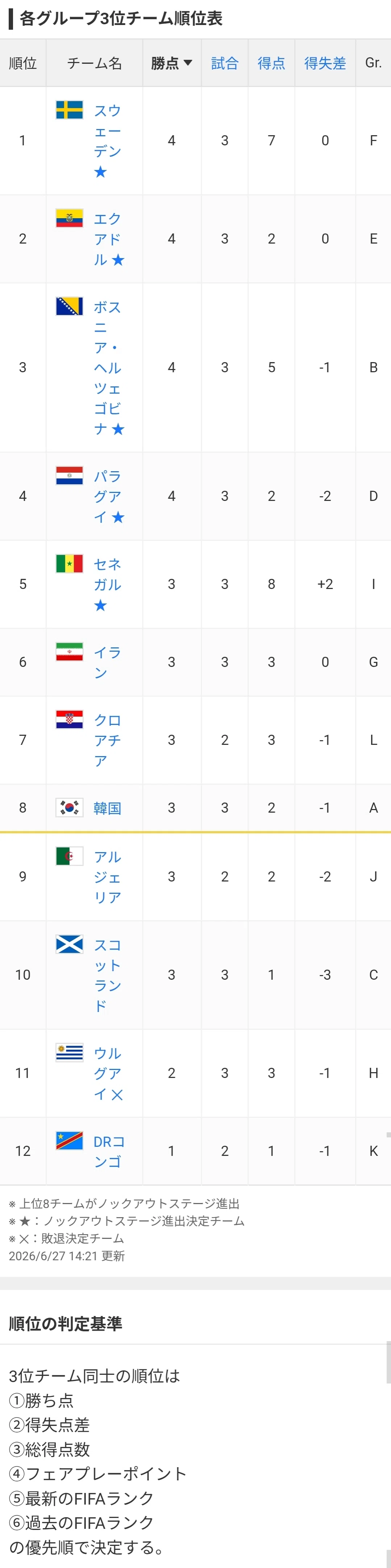Click the Croatia flag icon

pos(69,719)
